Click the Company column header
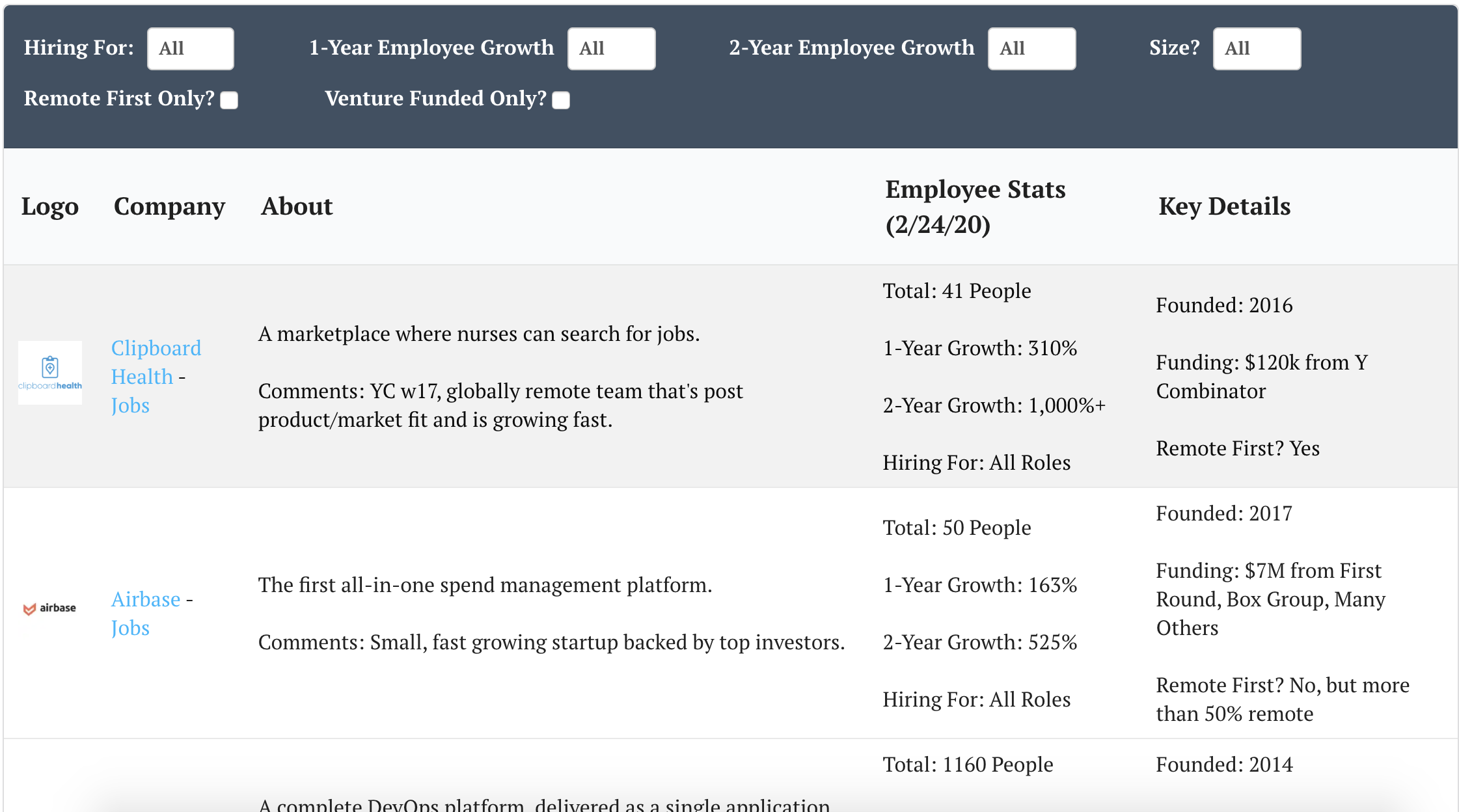Image resolution: width=1459 pixels, height=812 pixels. click(169, 206)
